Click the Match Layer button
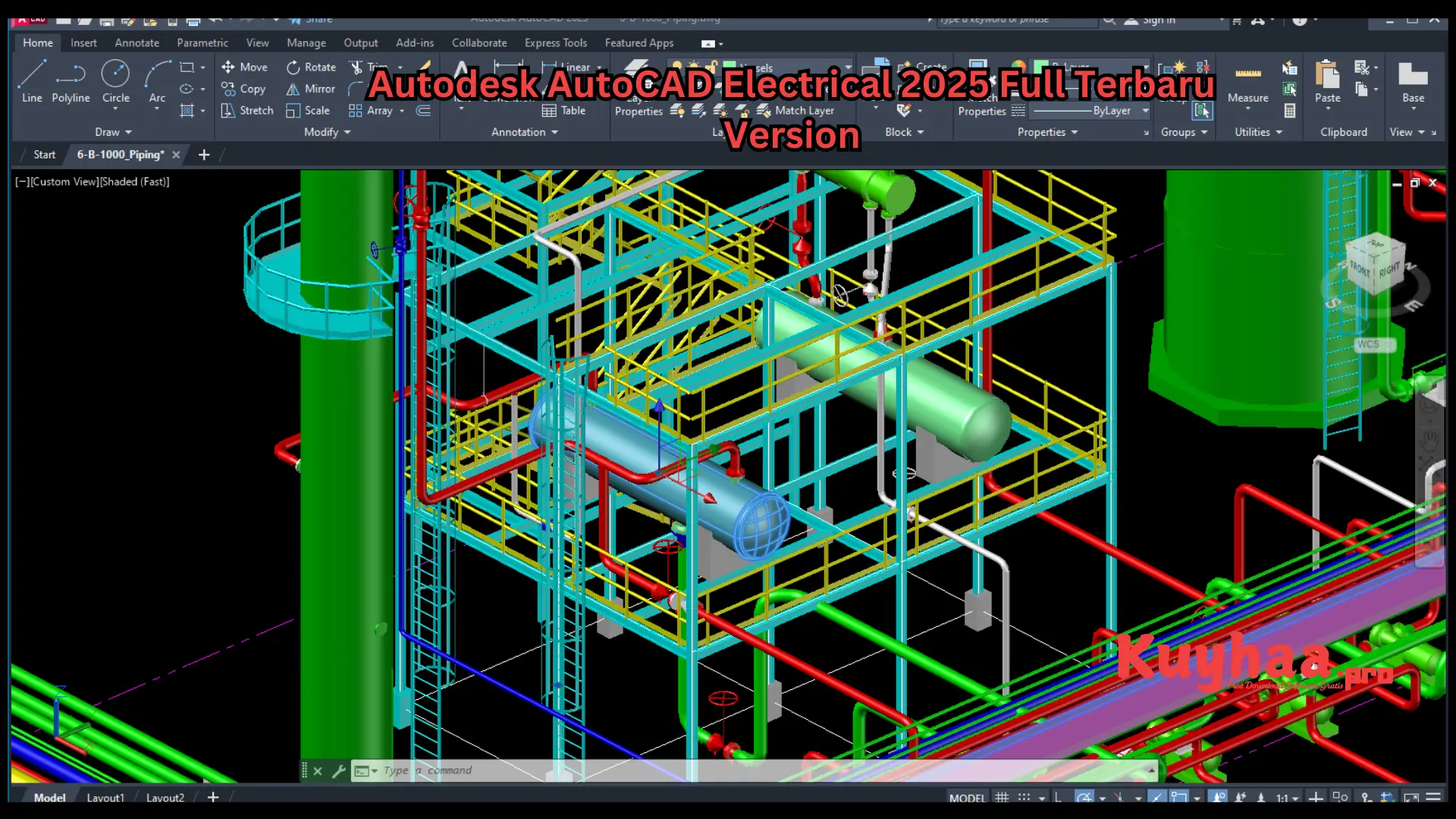 pos(796,111)
